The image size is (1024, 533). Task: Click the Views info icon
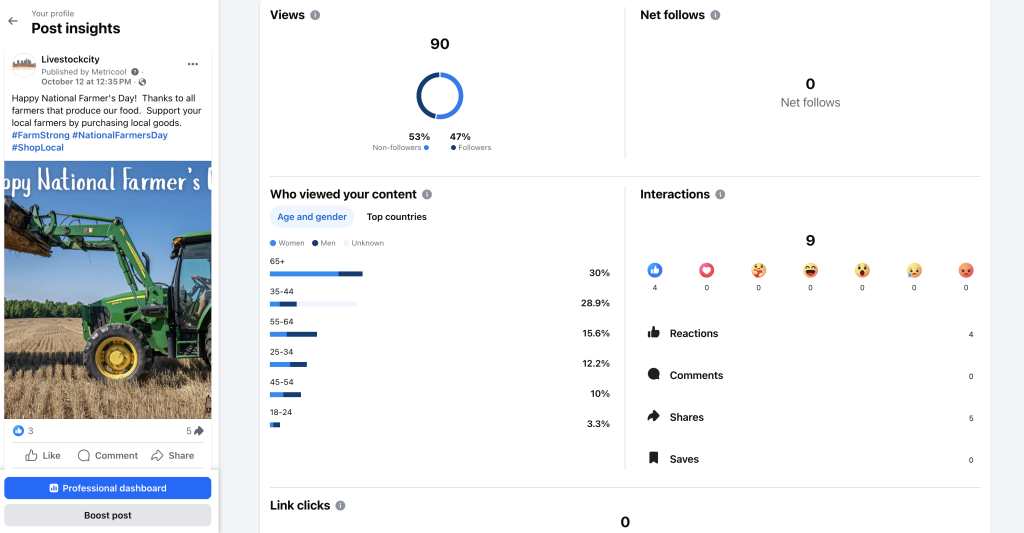click(315, 15)
